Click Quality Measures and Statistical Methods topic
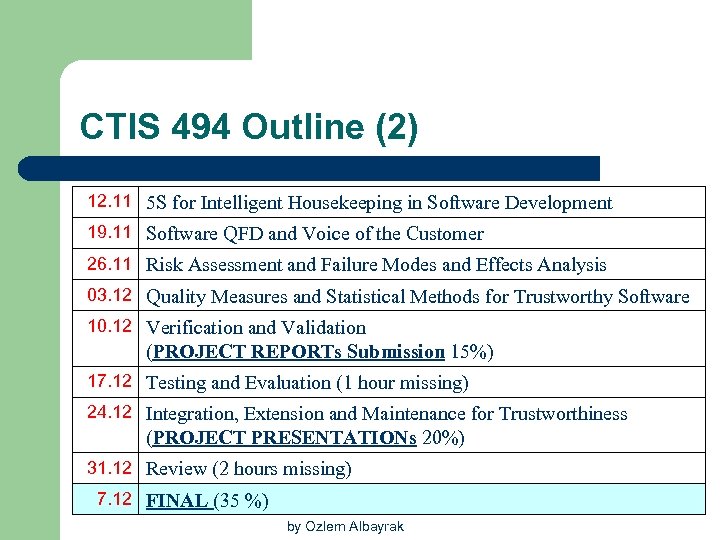Image resolution: width=720 pixels, height=540 pixels. tap(418, 297)
